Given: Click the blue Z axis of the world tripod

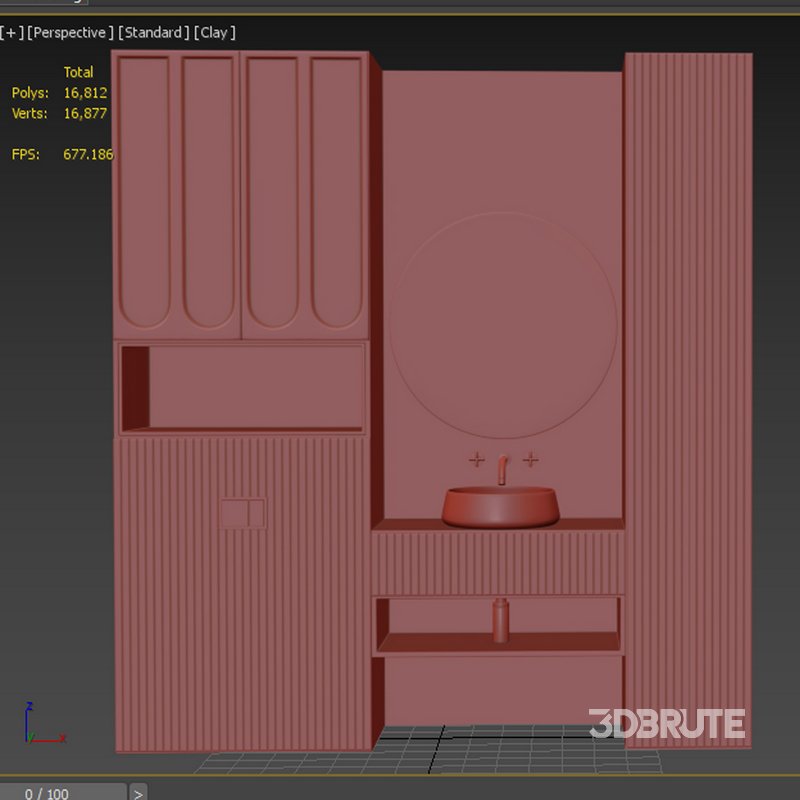Looking at the screenshot, I should pos(27,714).
